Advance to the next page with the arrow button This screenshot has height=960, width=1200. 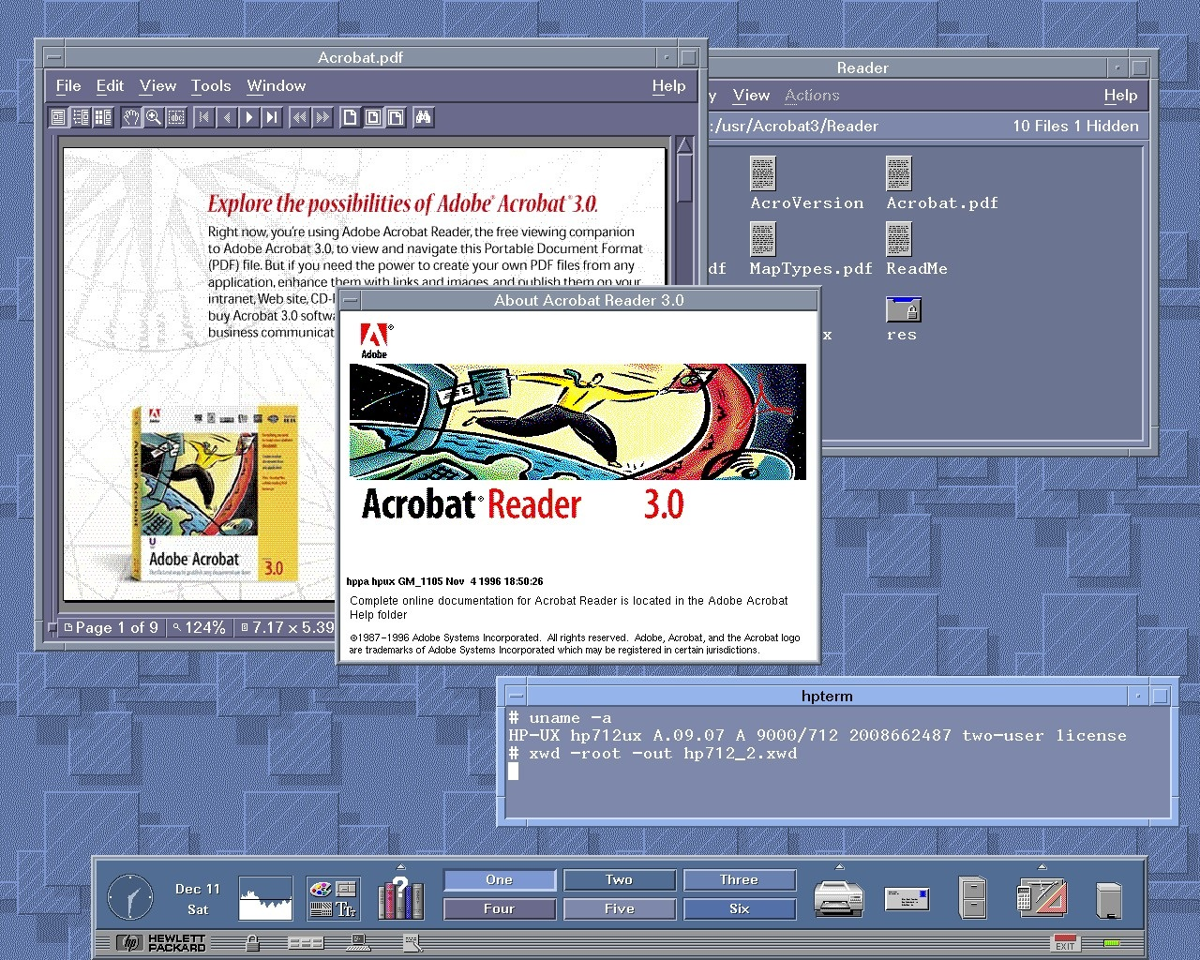pos(249,117)
